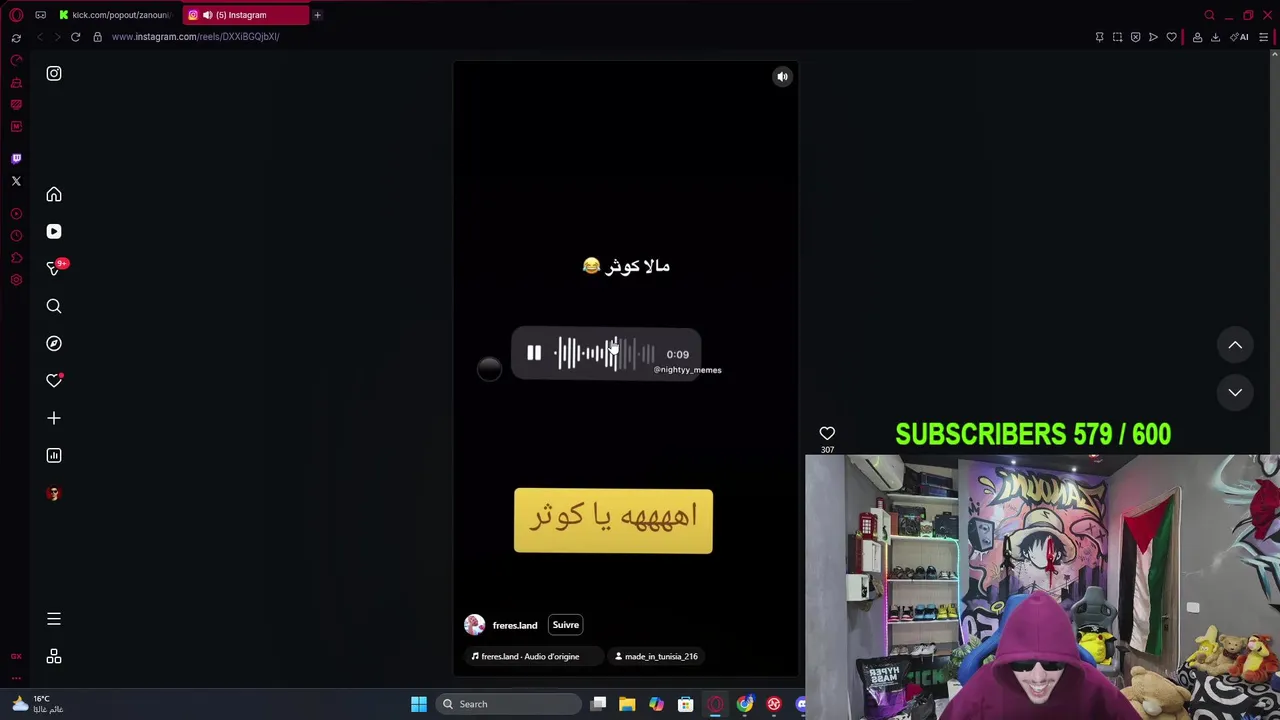
Task: Open the Opera AI assistant button
Action: (1239, 37)
